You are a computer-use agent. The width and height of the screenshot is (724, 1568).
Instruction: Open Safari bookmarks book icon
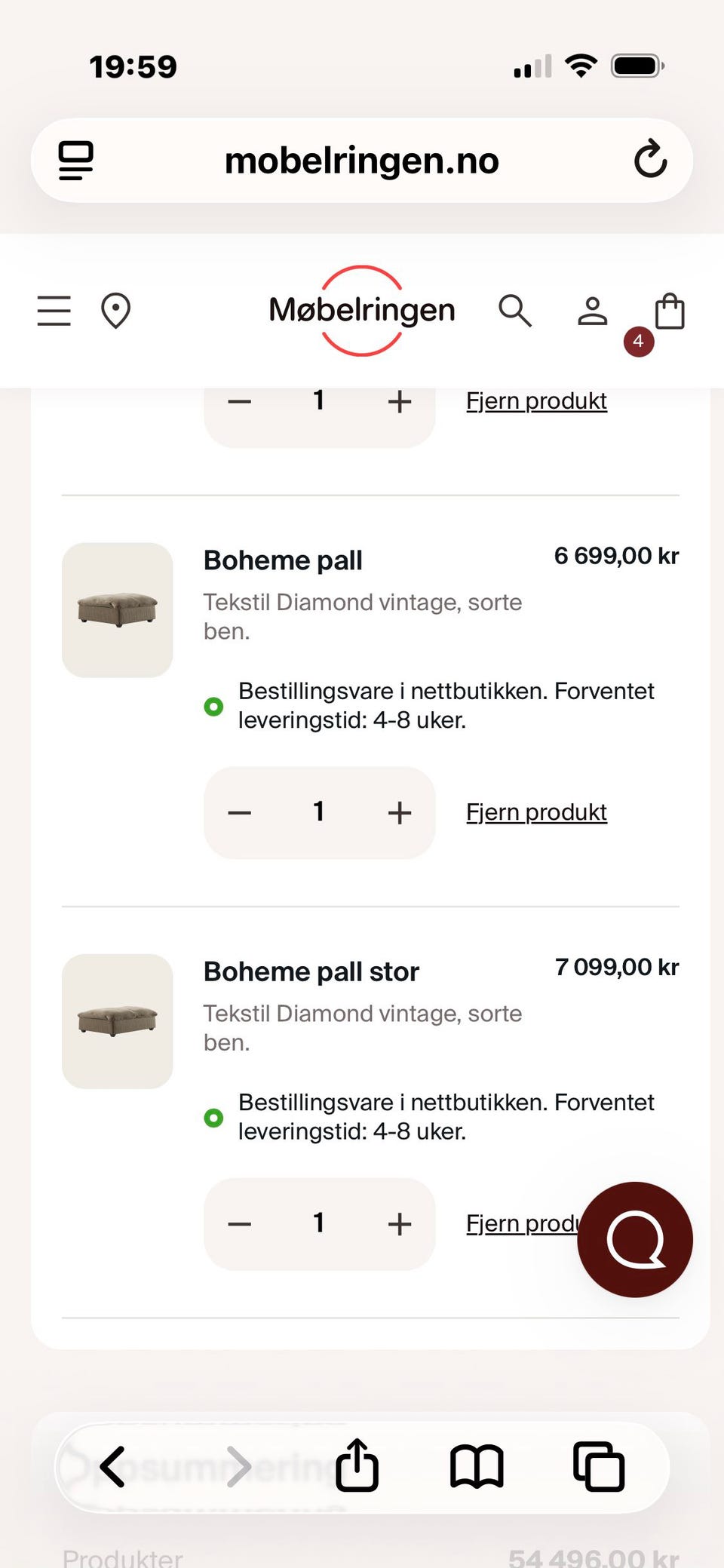pyautogui.click(x=477, y=1466)
